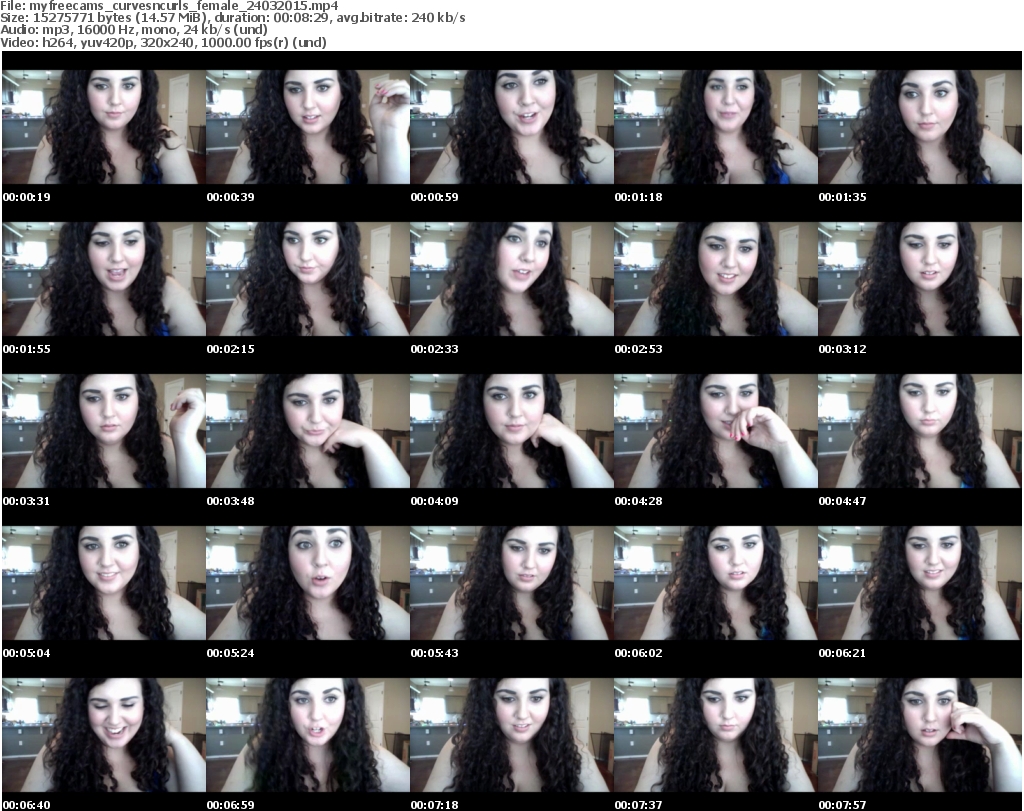Click the thumbnail timestamped 00:00:19
This screenshot has width=1024, height=811.
pos(104,127)
